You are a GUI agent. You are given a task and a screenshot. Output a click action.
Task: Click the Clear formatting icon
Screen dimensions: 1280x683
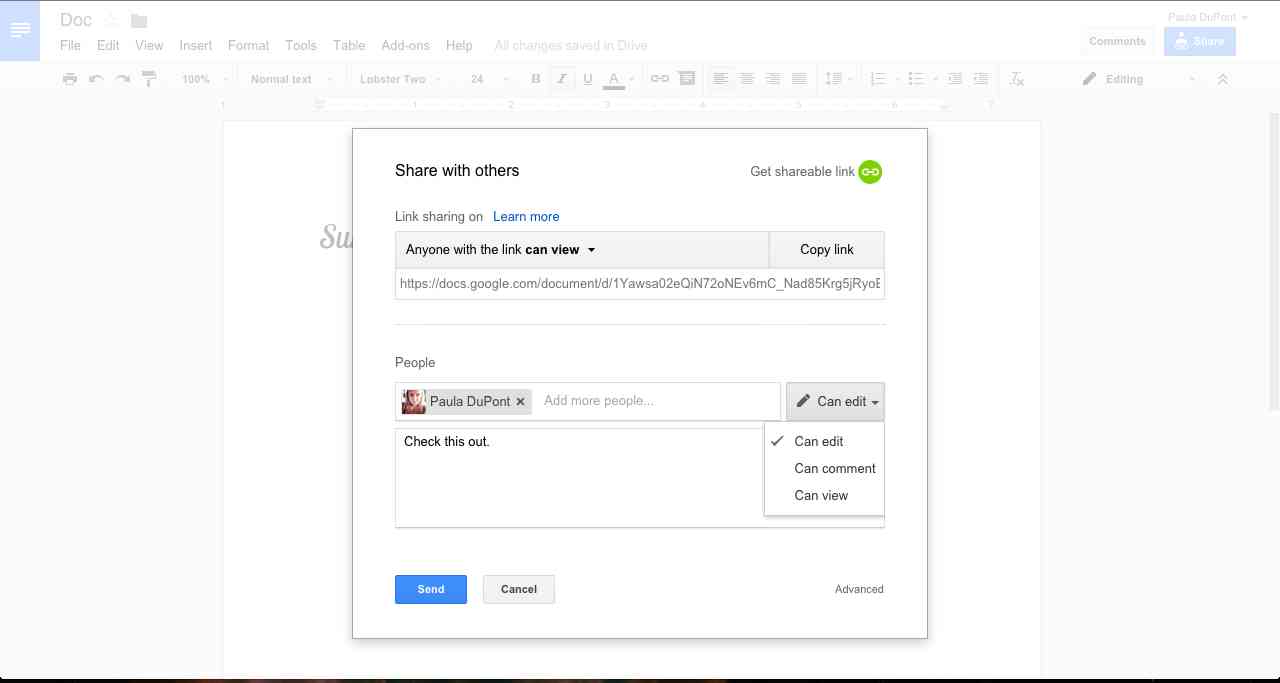1016,78
